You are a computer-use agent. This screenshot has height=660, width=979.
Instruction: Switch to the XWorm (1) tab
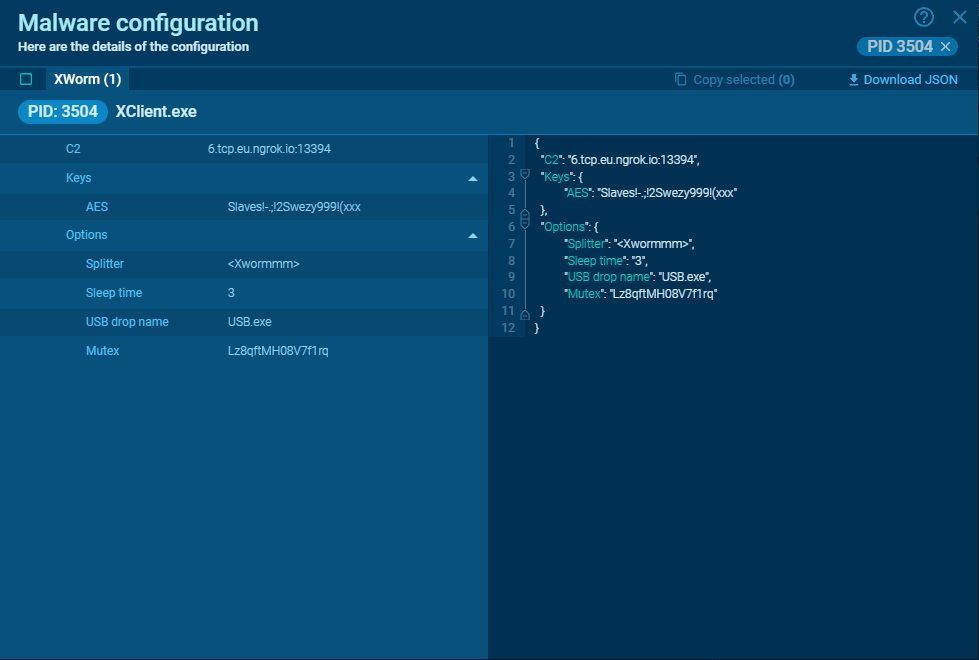pos(87,78)
